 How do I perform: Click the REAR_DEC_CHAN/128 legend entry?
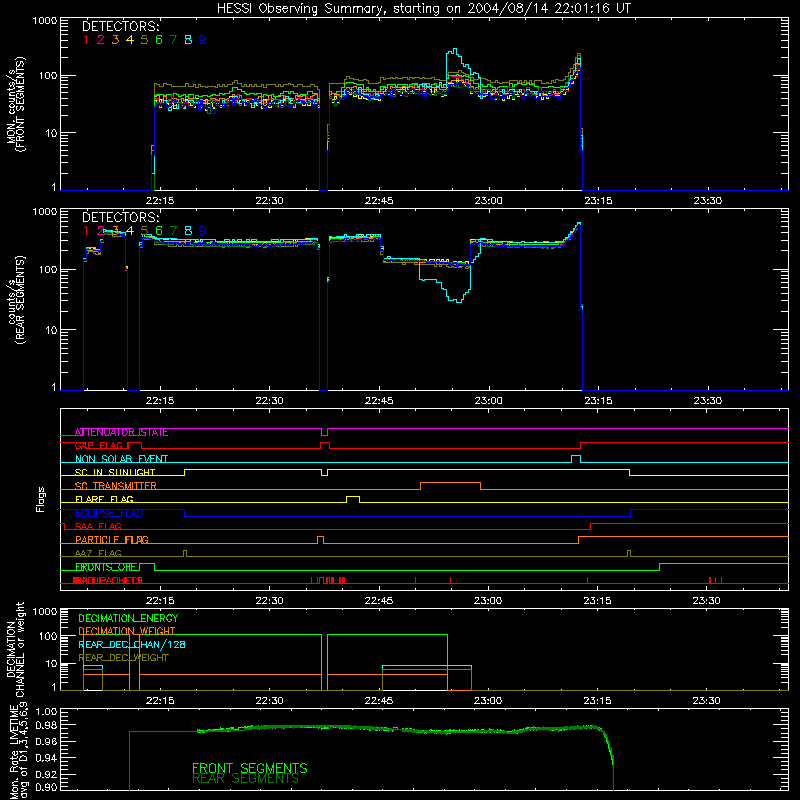(132, 644)
